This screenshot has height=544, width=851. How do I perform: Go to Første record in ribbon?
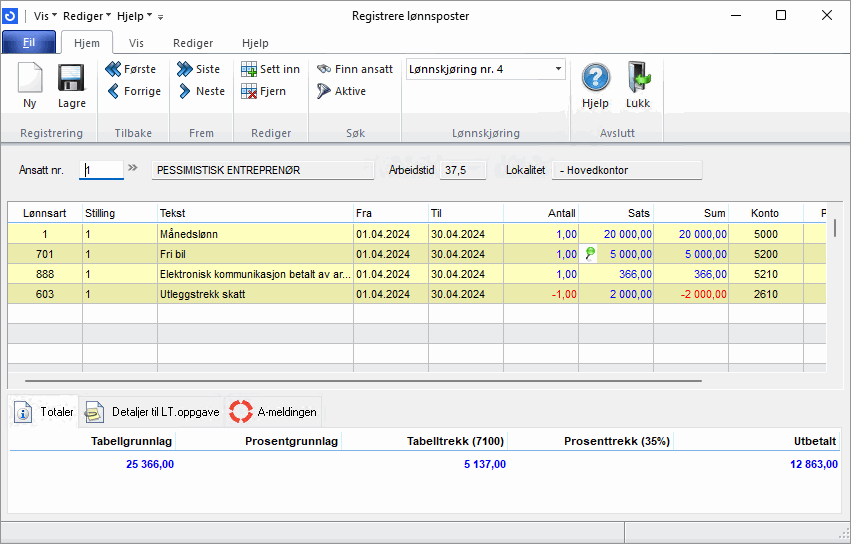pyautogui.click(x=131, y=69)
